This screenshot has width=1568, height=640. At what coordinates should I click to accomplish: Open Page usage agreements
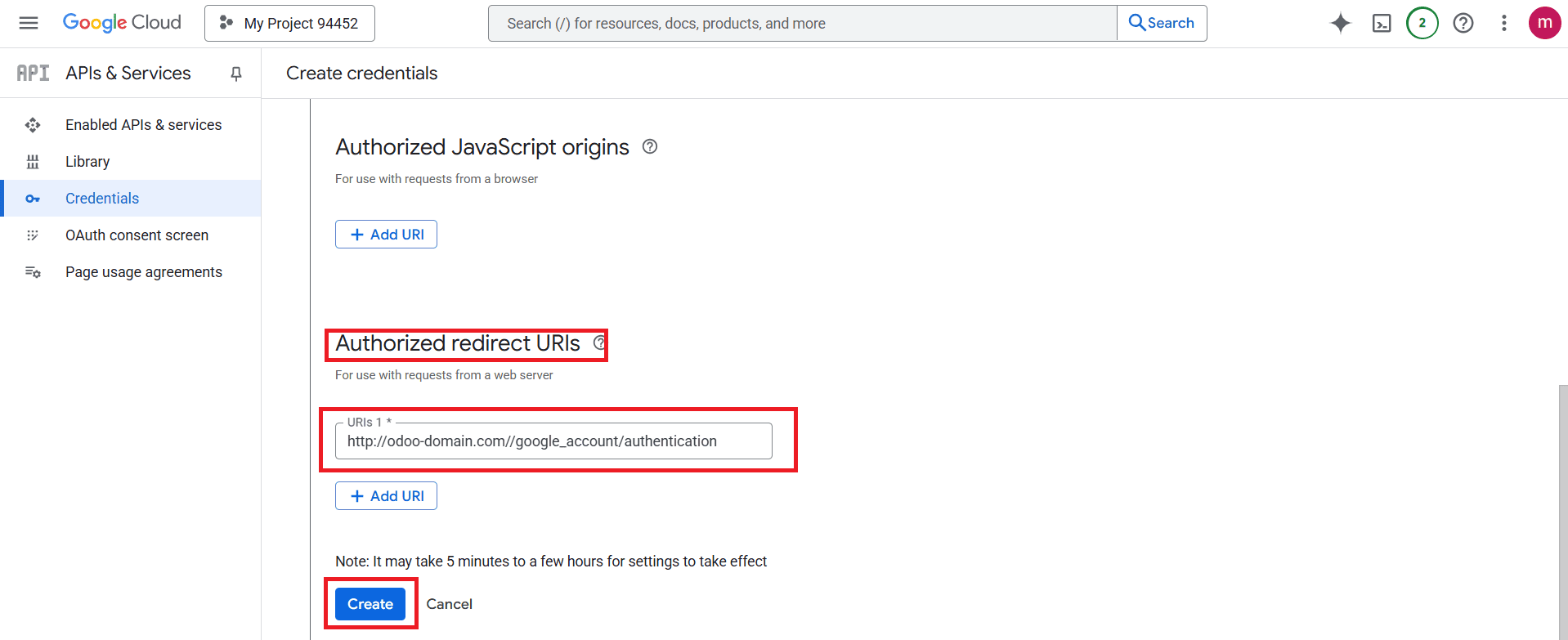point(143,271)
